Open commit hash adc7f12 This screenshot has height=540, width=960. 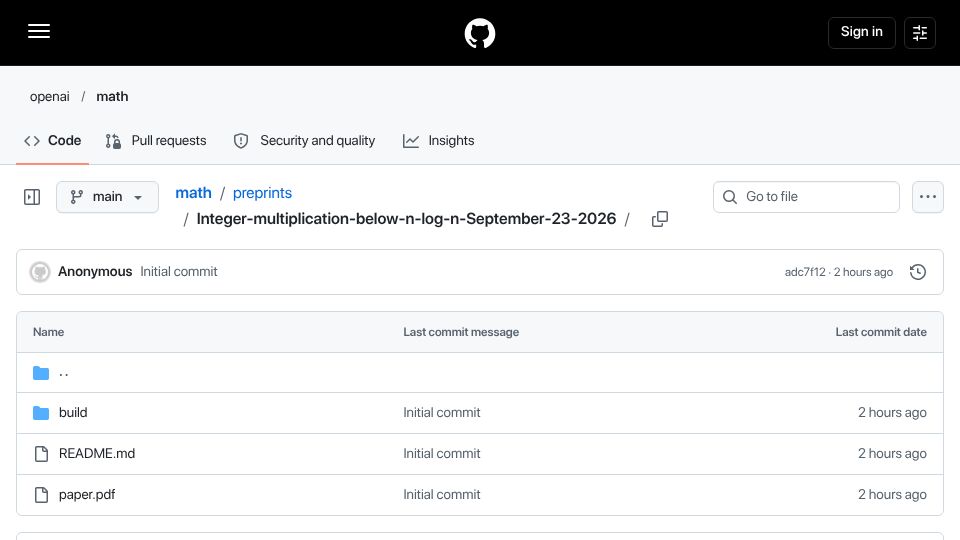pyautogui.click(x=804, y=272)
